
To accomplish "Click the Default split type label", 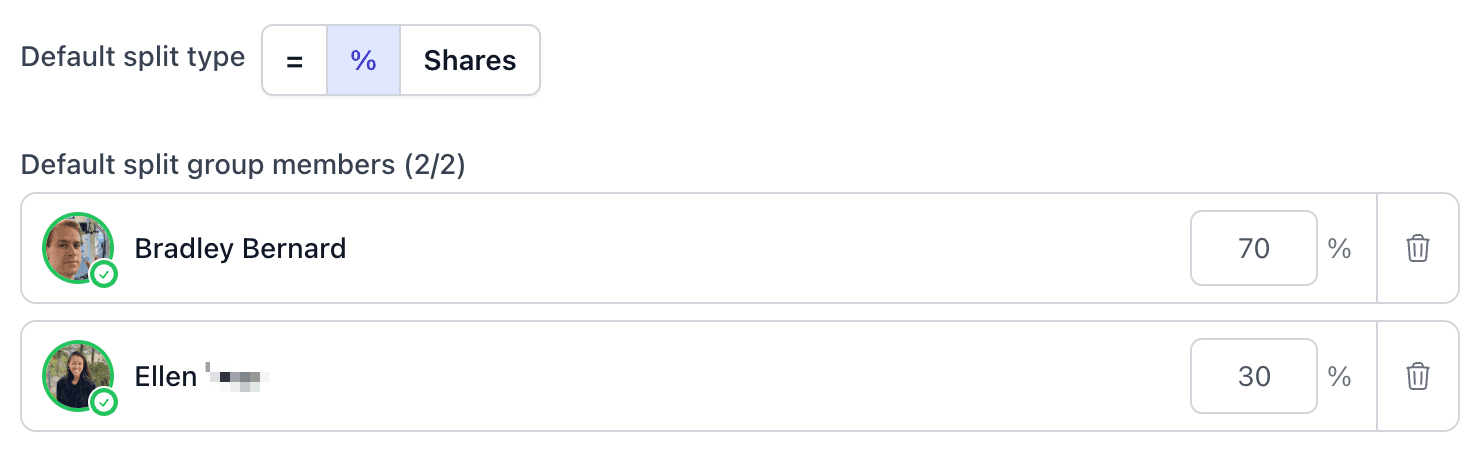I will point(133,57).
